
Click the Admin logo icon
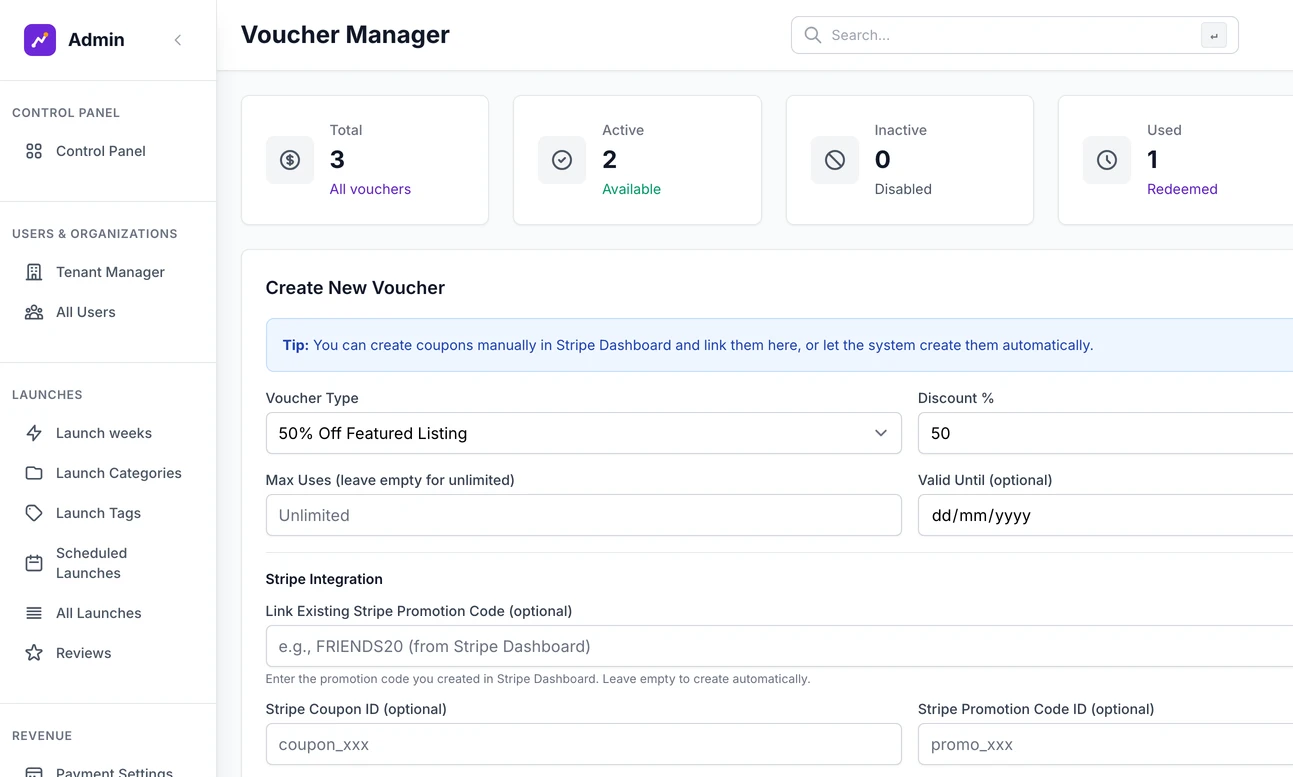pyautogui.click(x=40, y=40)
